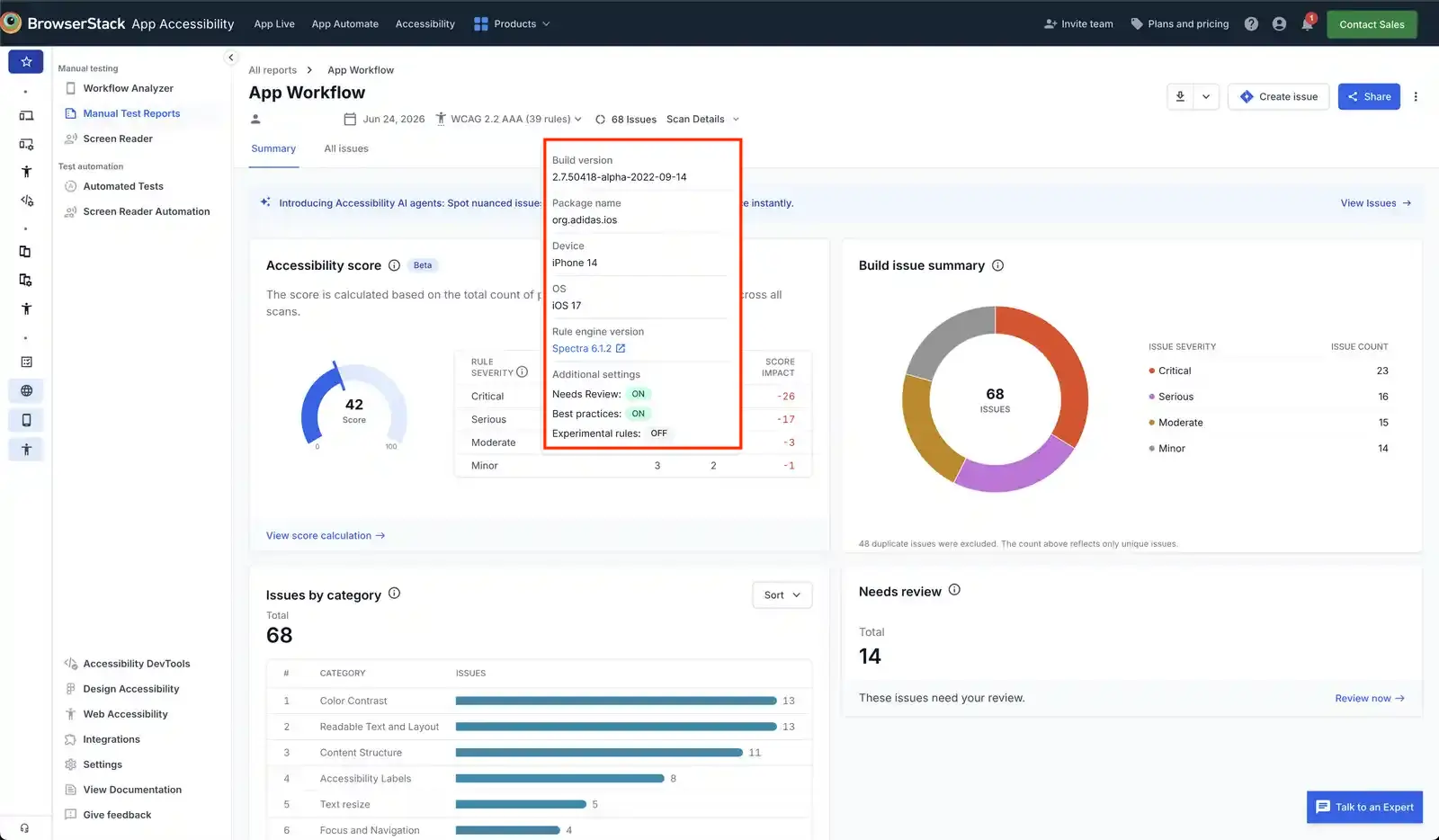Expand the Products dropdown
Image resolution: width=1439 pixels, height=840 pixels.
pyautogui.click(x=512, y=24)
